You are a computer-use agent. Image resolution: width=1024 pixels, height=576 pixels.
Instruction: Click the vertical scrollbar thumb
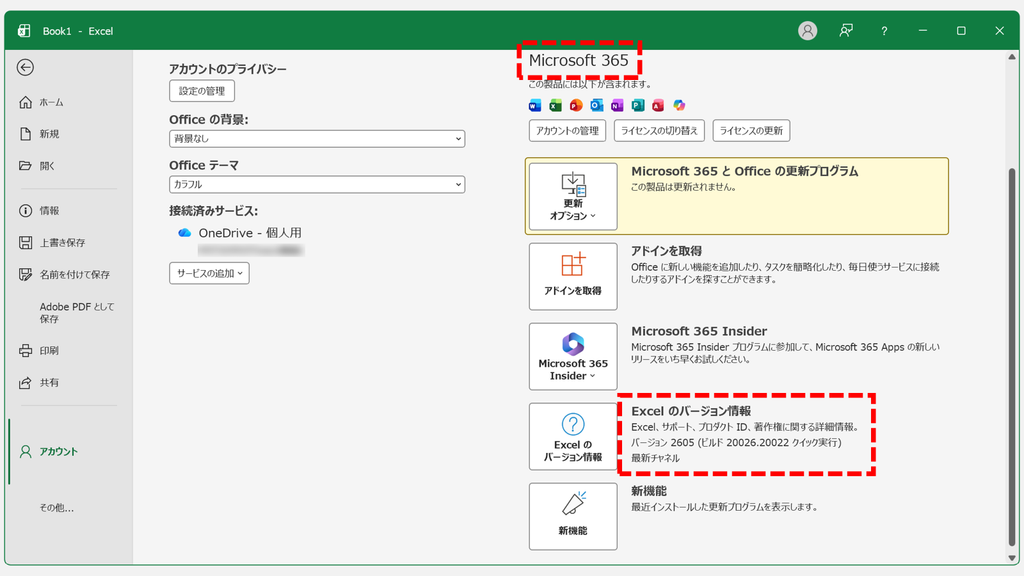pyautogui.click(x=1012, y=356)
